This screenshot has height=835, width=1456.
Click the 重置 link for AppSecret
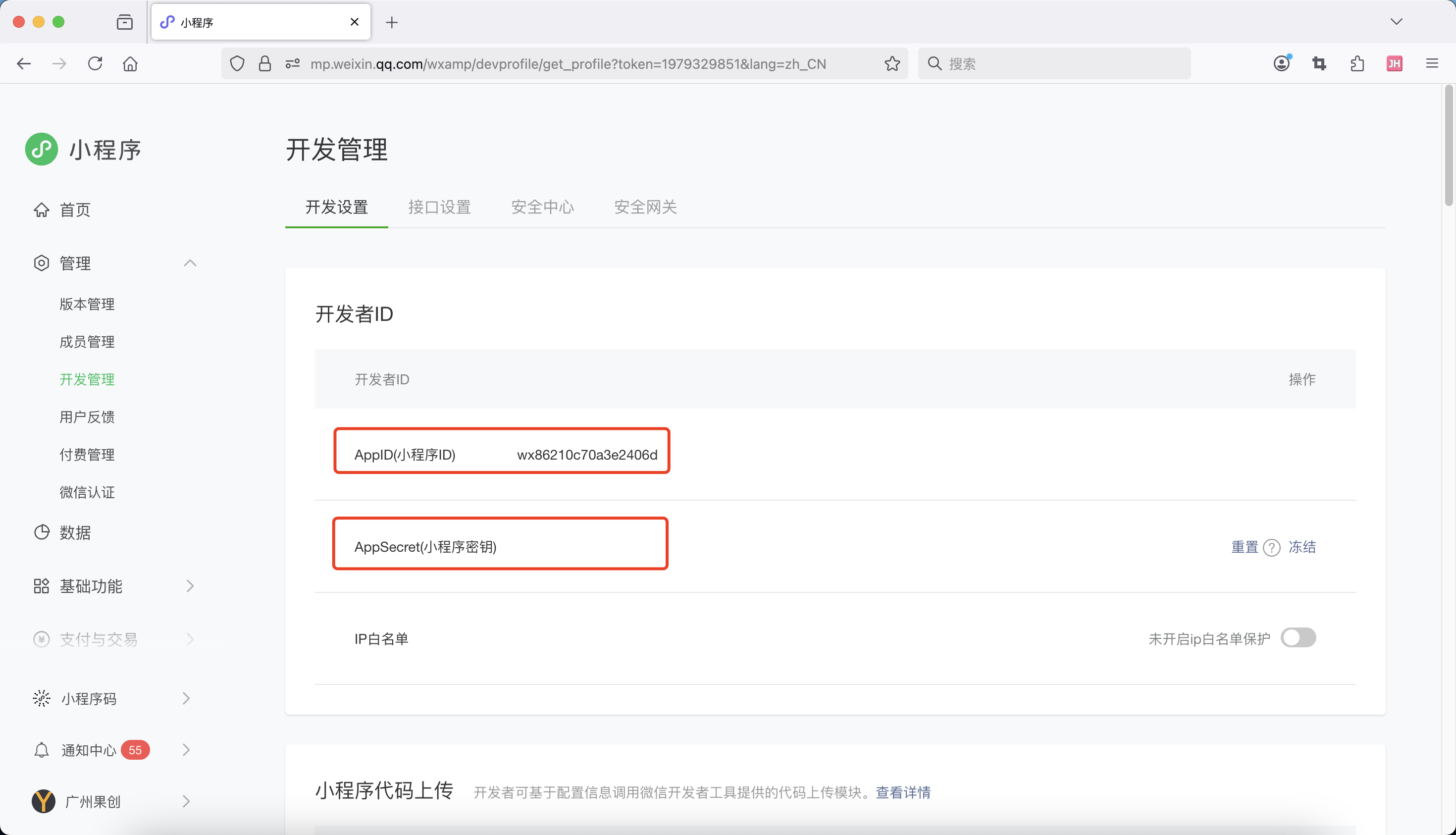tap(1245, 547)
